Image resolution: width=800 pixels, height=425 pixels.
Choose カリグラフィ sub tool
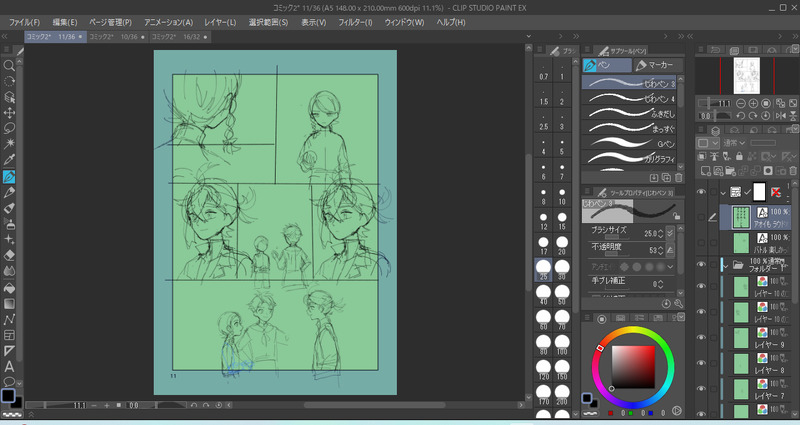pos(630,159)
